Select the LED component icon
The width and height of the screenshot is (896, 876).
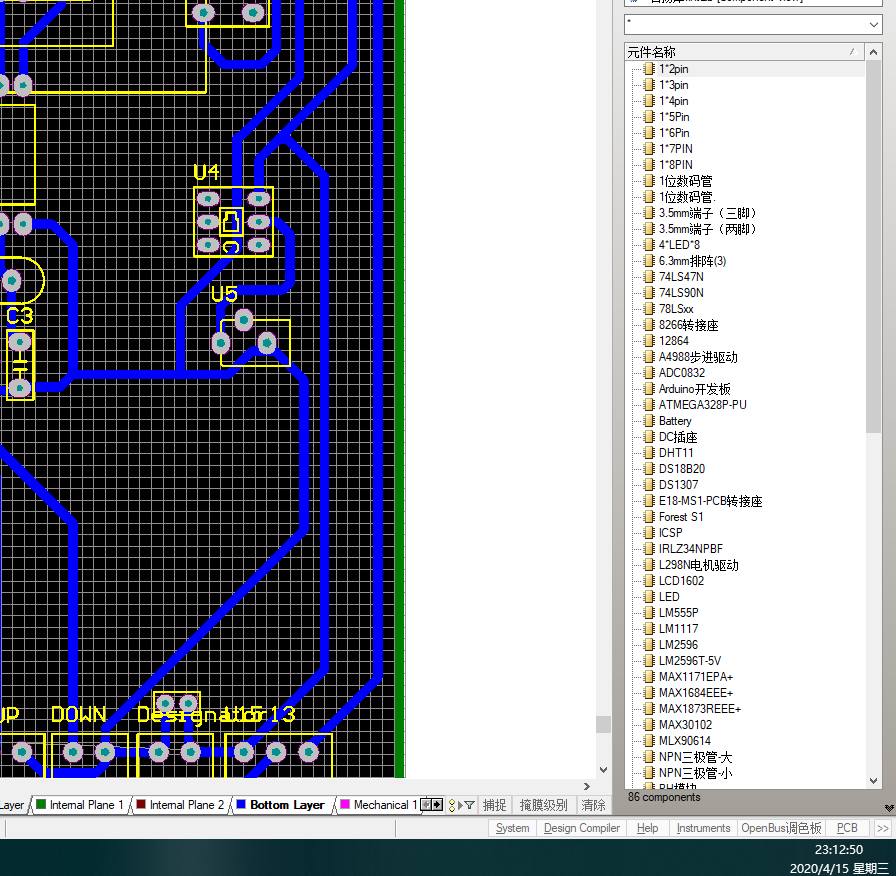point(648,597)
